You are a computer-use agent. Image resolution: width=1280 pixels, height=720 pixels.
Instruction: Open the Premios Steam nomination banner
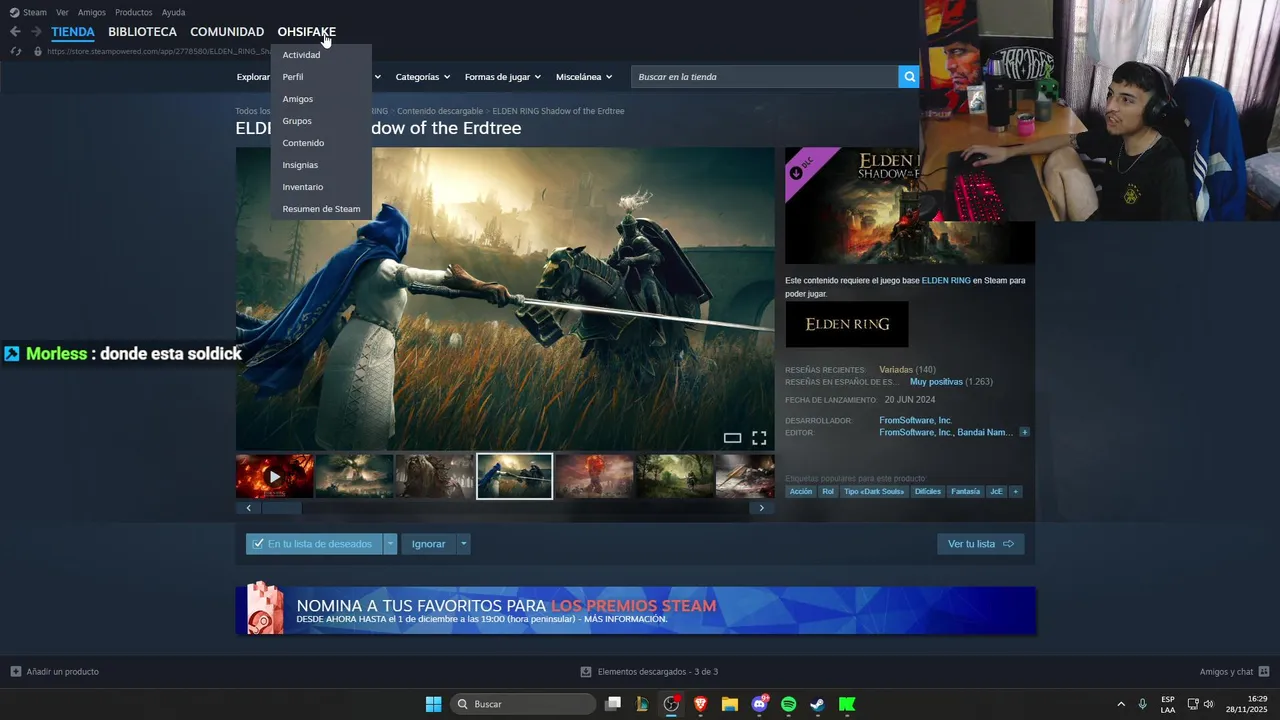click(x=636, y=610)
